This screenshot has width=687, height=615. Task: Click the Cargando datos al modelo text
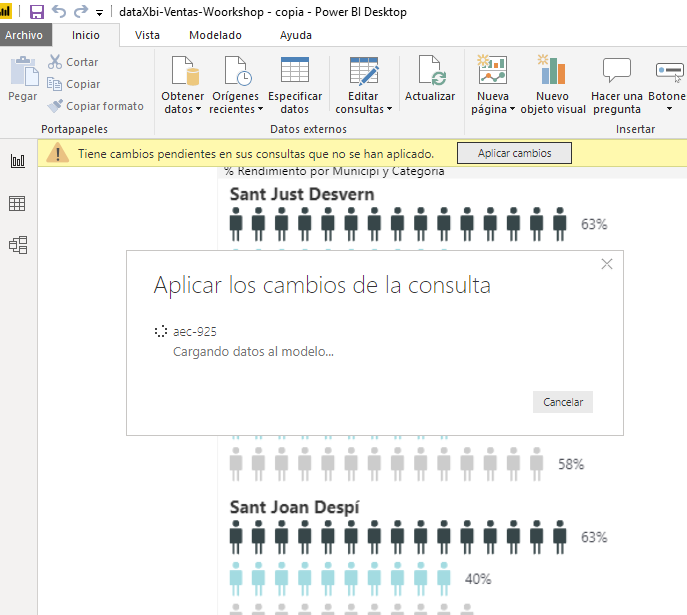[x=253, y=352]
